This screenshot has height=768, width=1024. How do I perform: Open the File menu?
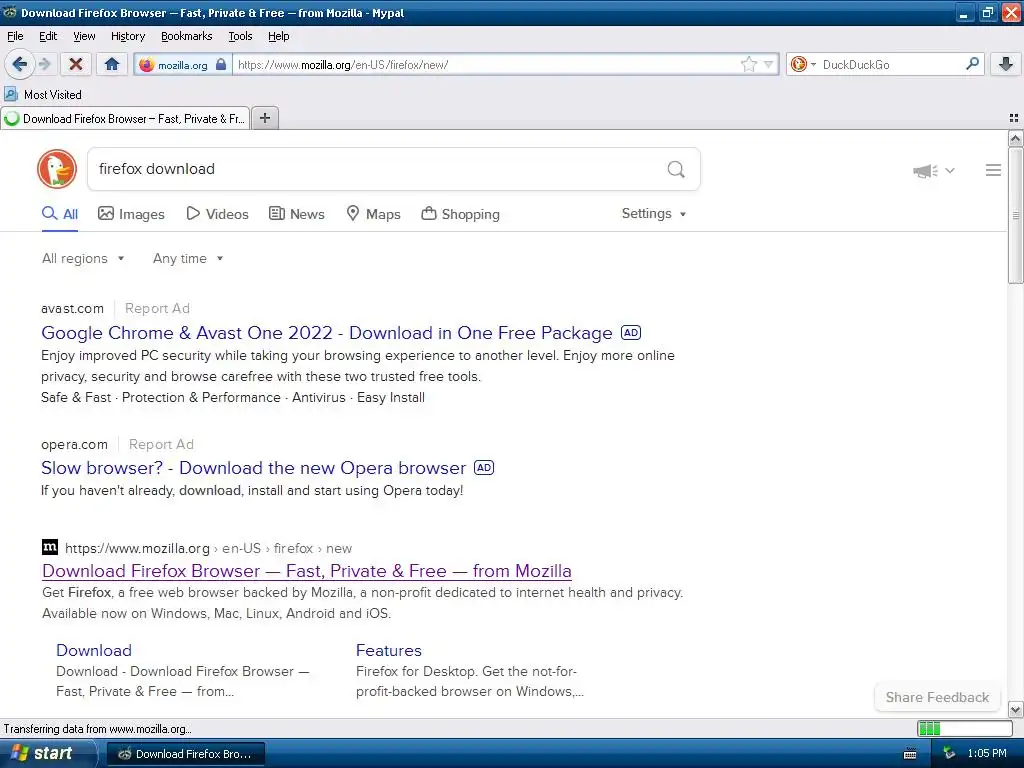tap(15, 36)
